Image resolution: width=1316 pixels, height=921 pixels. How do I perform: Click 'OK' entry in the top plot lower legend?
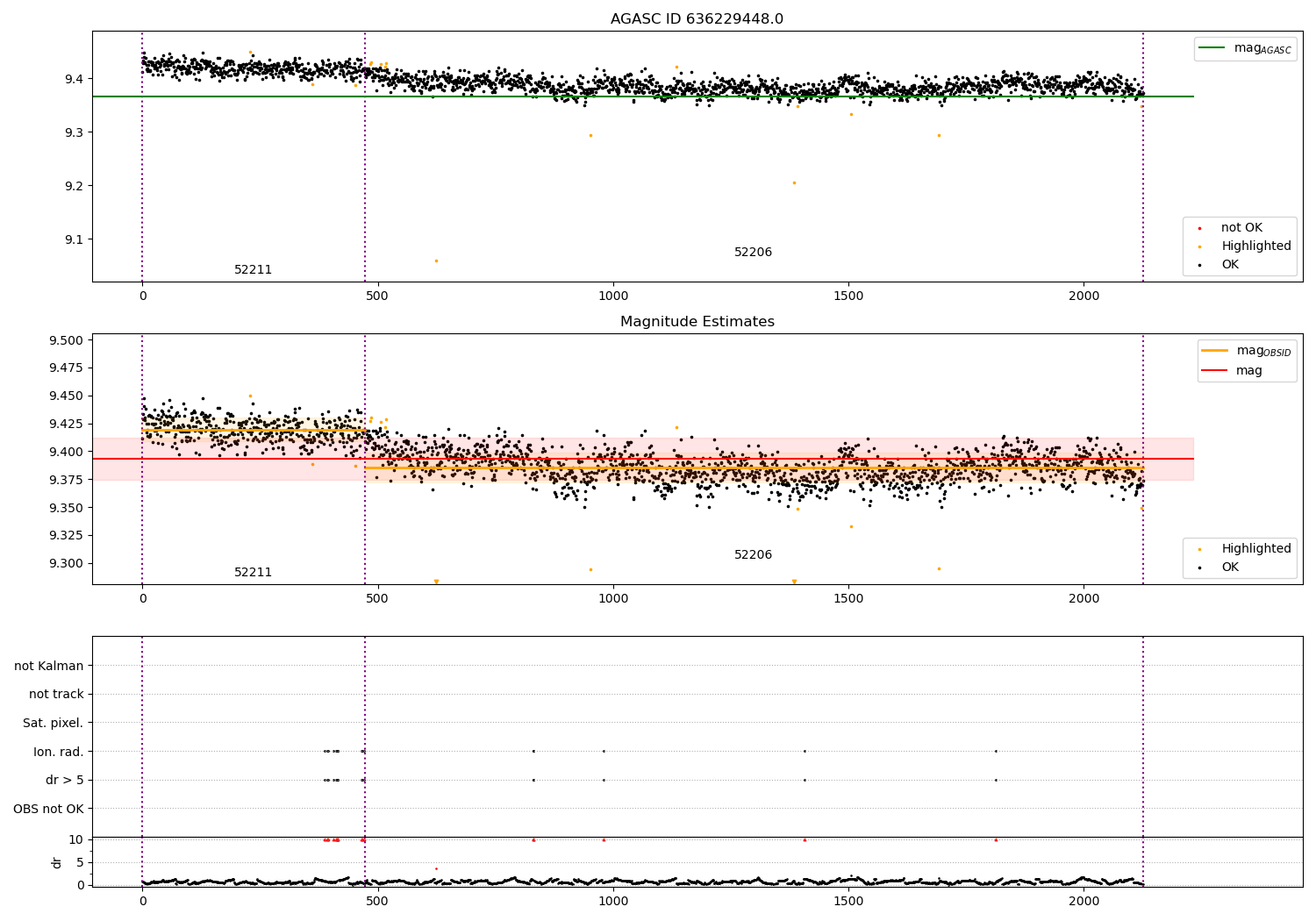pos(1230,265)
